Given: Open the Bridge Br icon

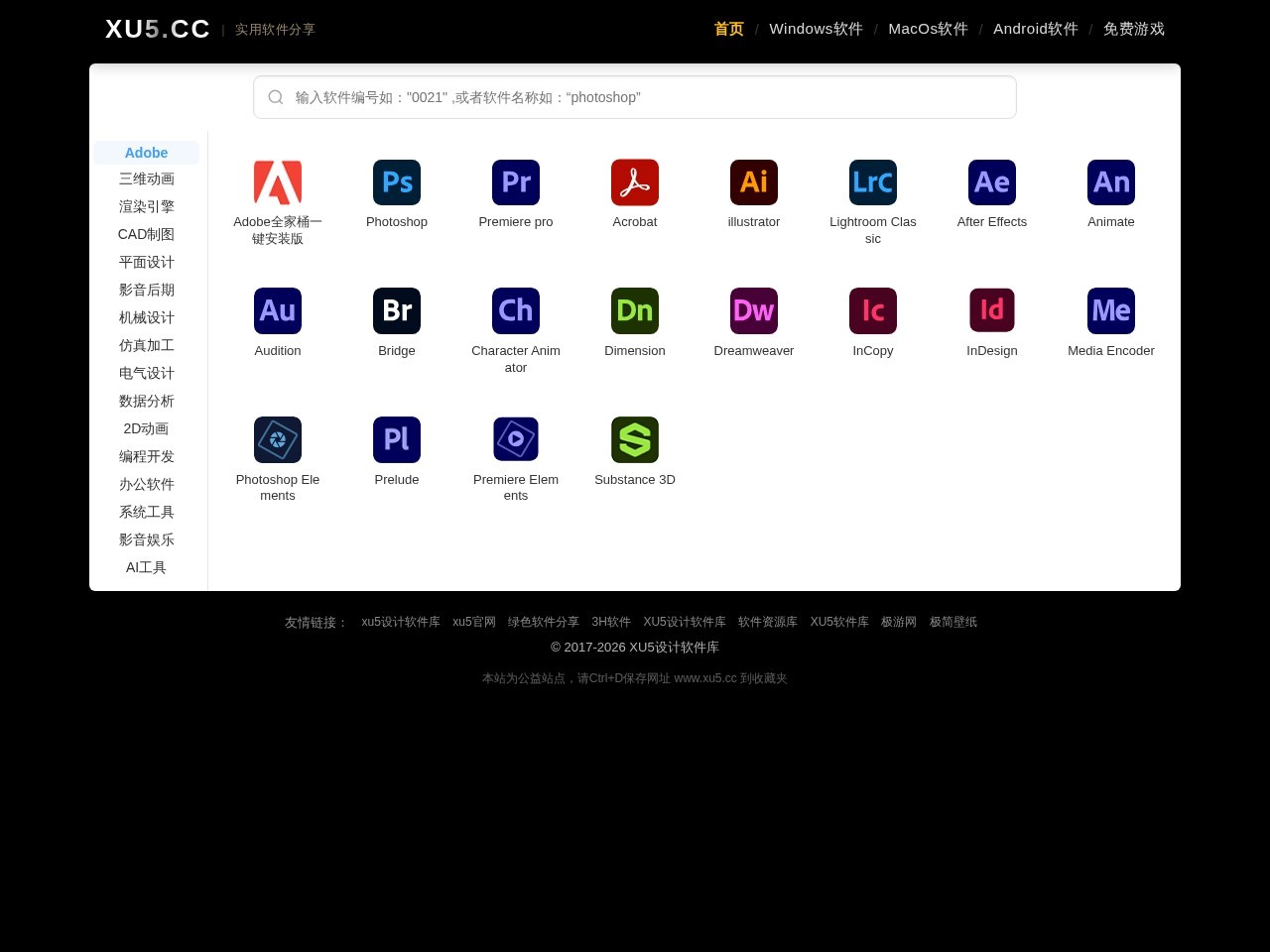Looking at the screenshot, I should click(397, 311).
